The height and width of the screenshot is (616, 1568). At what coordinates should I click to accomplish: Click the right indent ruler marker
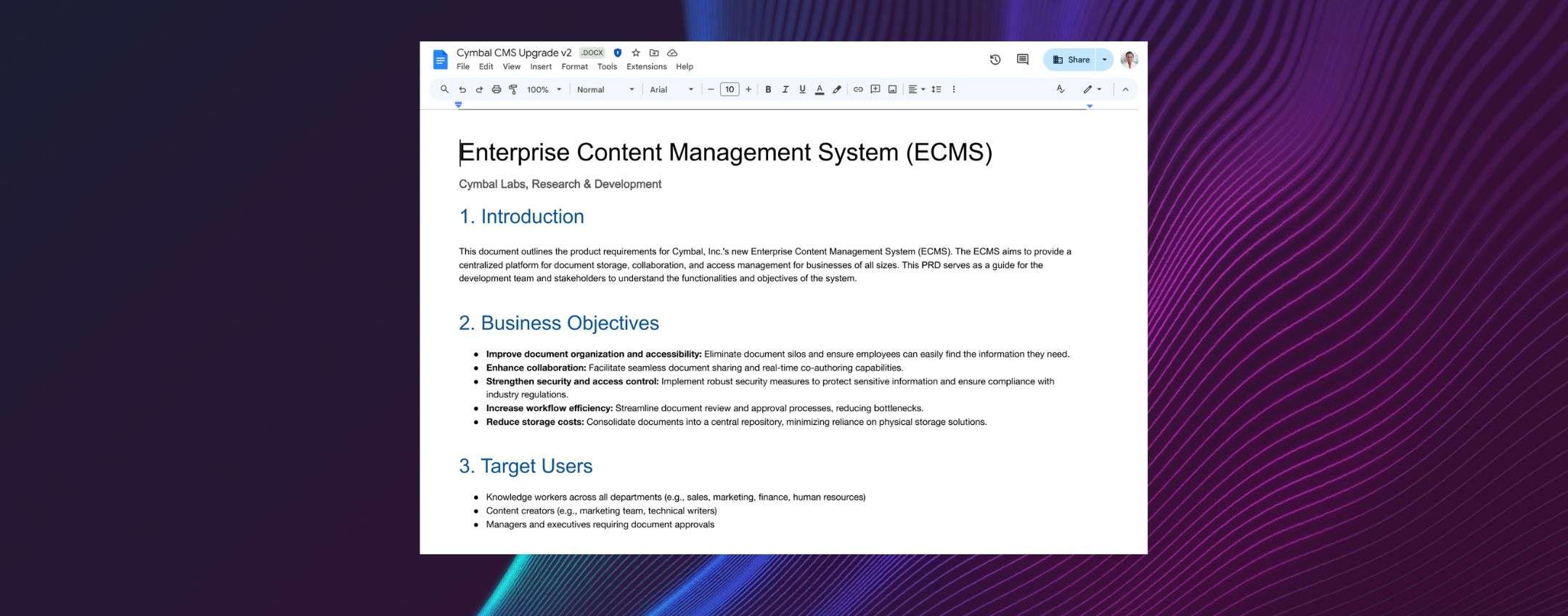pyautogui.click(x=1090, y=106)
